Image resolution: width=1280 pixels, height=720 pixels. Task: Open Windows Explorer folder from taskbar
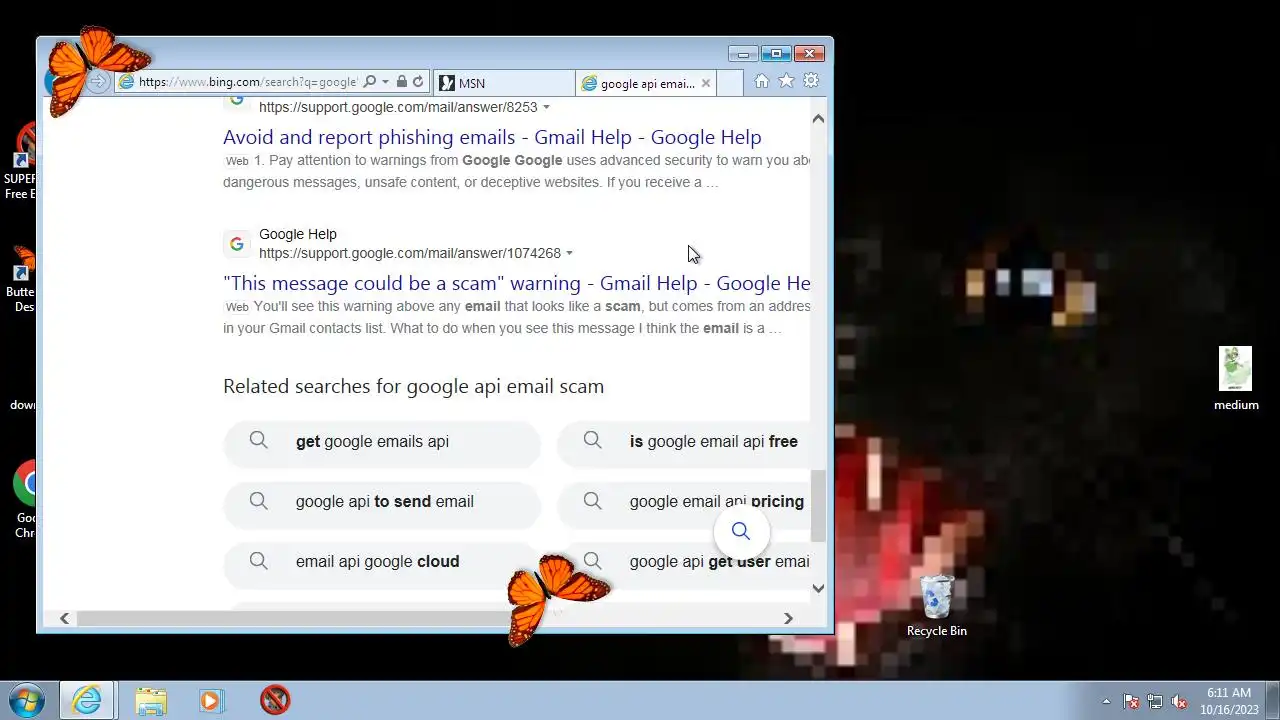[x=151, y=700]
